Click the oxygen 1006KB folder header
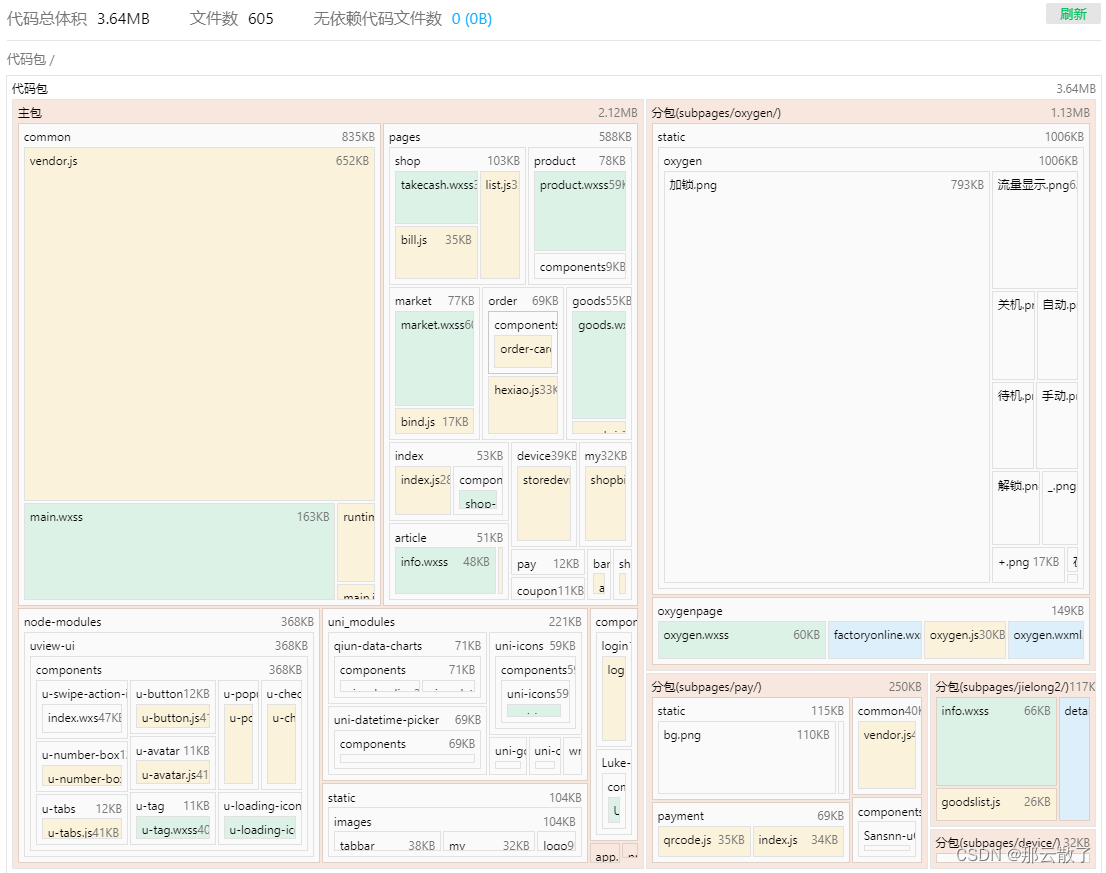The width and height of the screenshot is (1106, 873). tap(870, 161)
